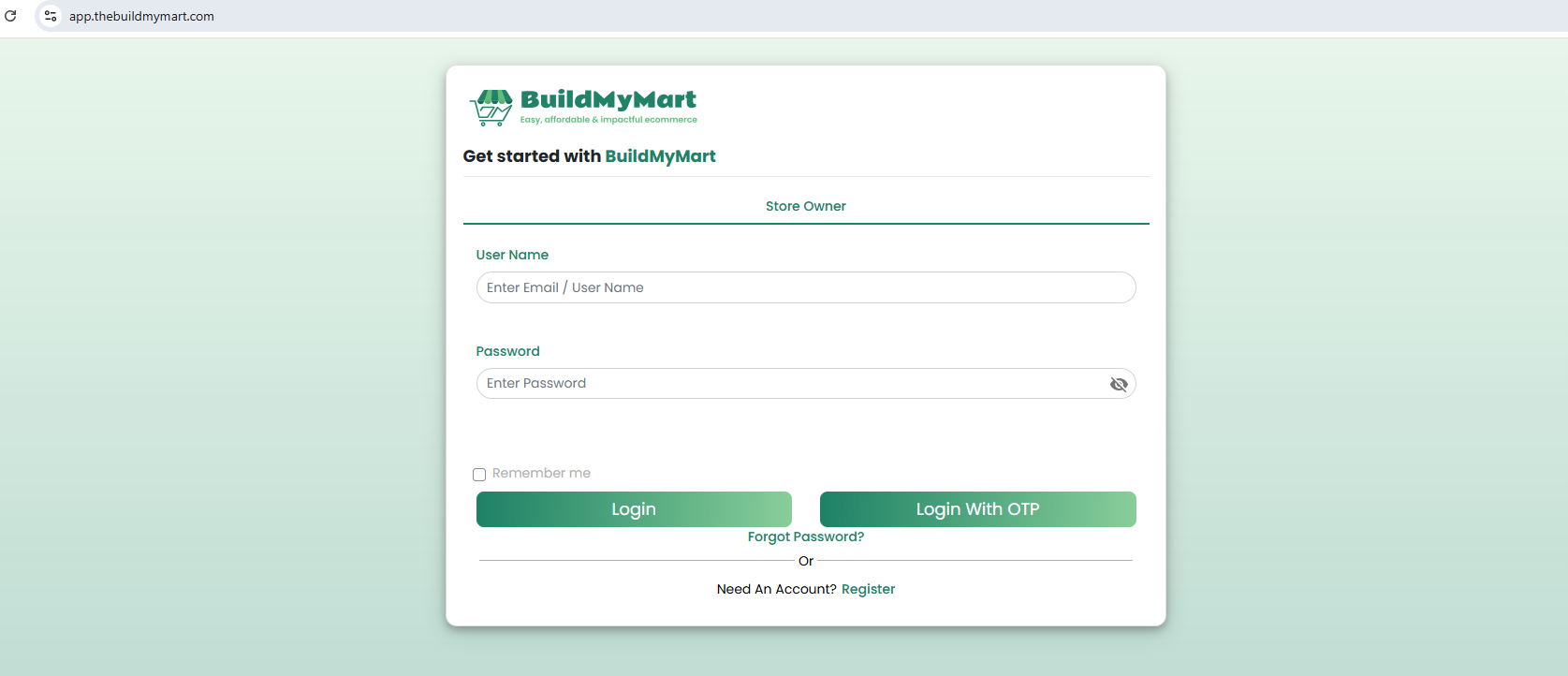Switch to the Store Owner tab
The height and width of the screenshot is (676, 1568).
806,206
